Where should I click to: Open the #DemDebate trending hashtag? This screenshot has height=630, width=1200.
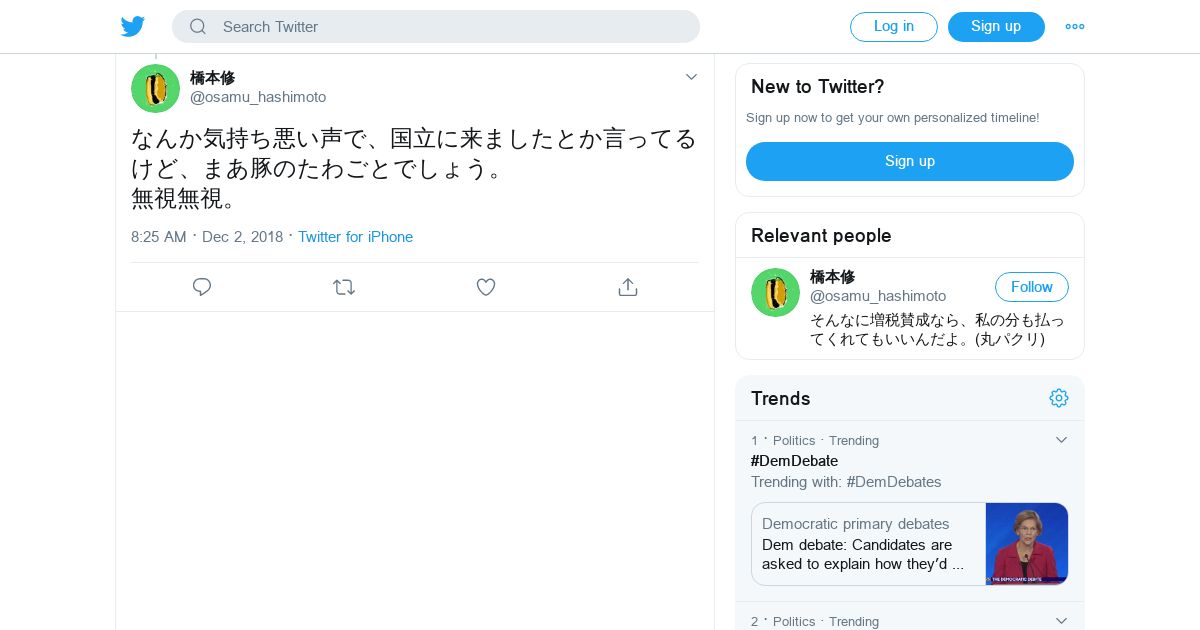794,461
